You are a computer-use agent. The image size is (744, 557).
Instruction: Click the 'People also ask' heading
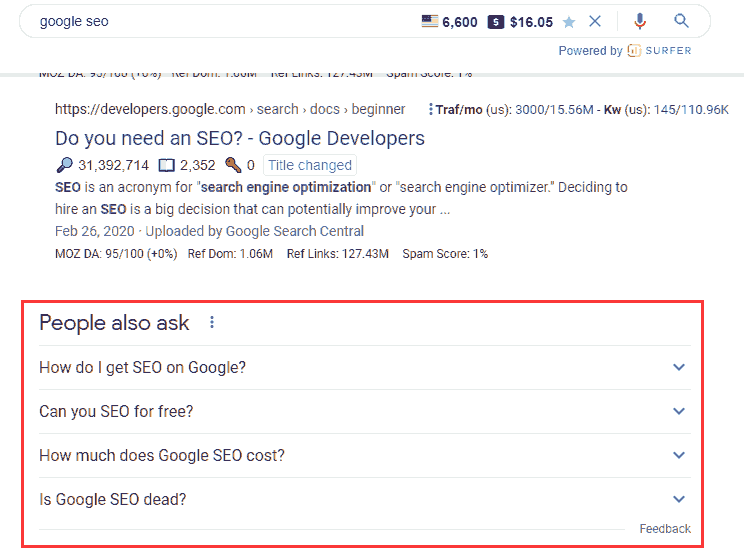click(x=114, y=323)
